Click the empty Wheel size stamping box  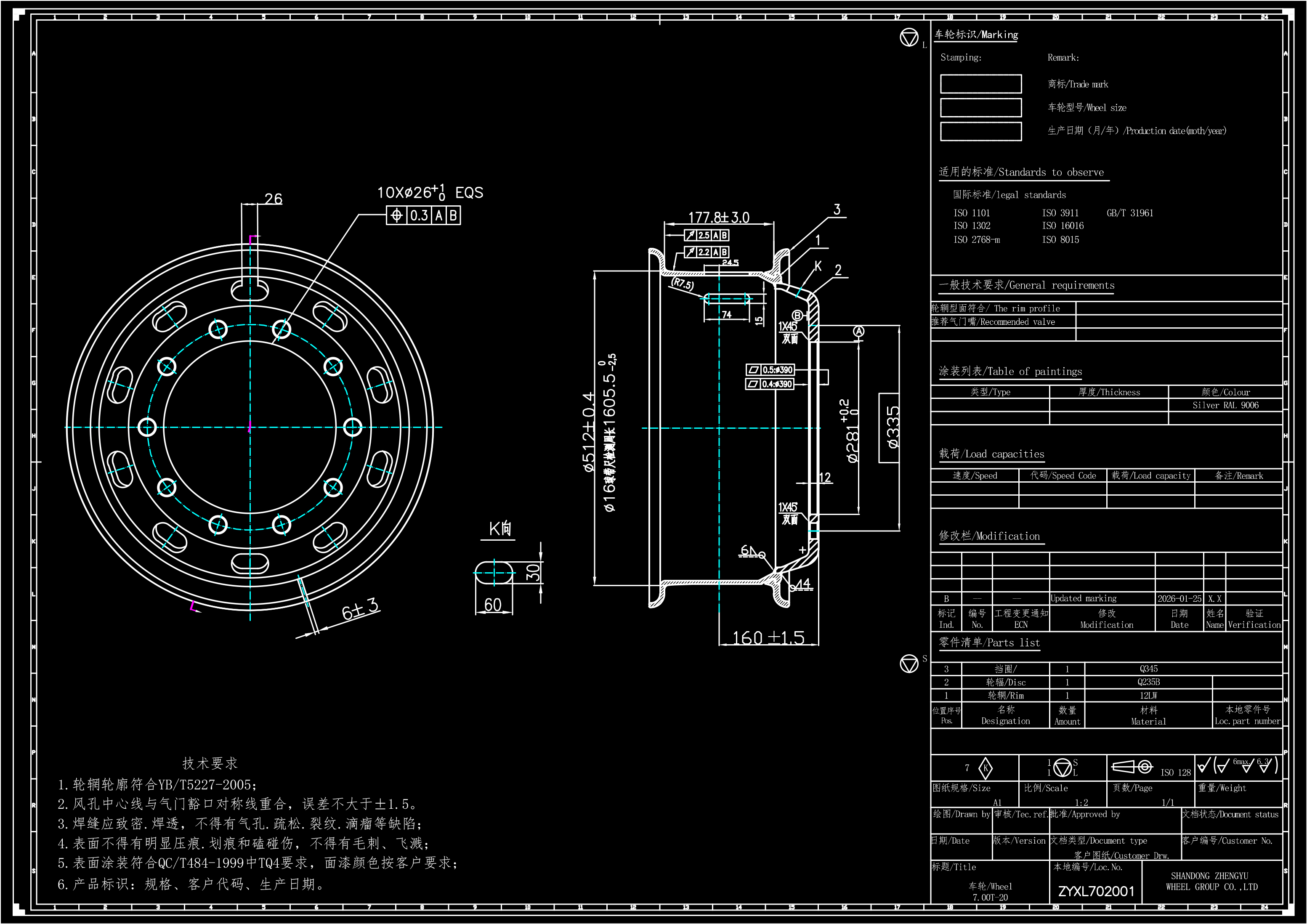coord(980,108)
